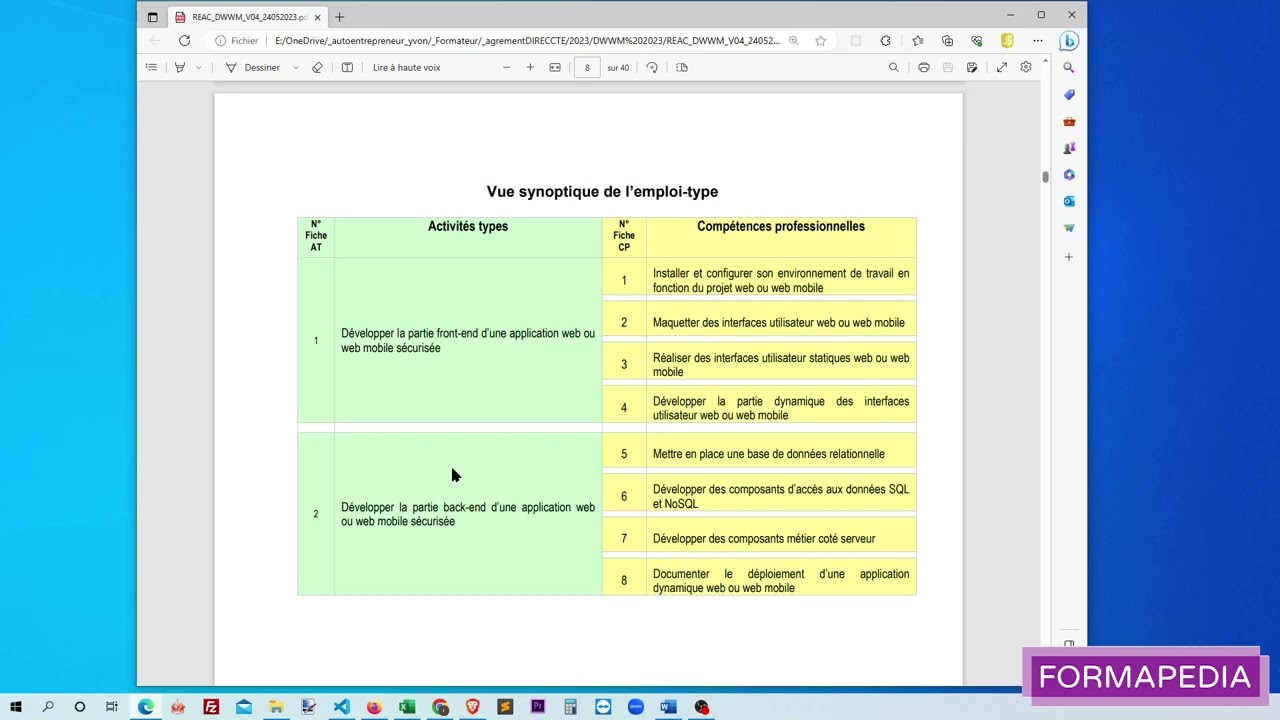Click the sidebar search icon

[x=1069, y=68]
